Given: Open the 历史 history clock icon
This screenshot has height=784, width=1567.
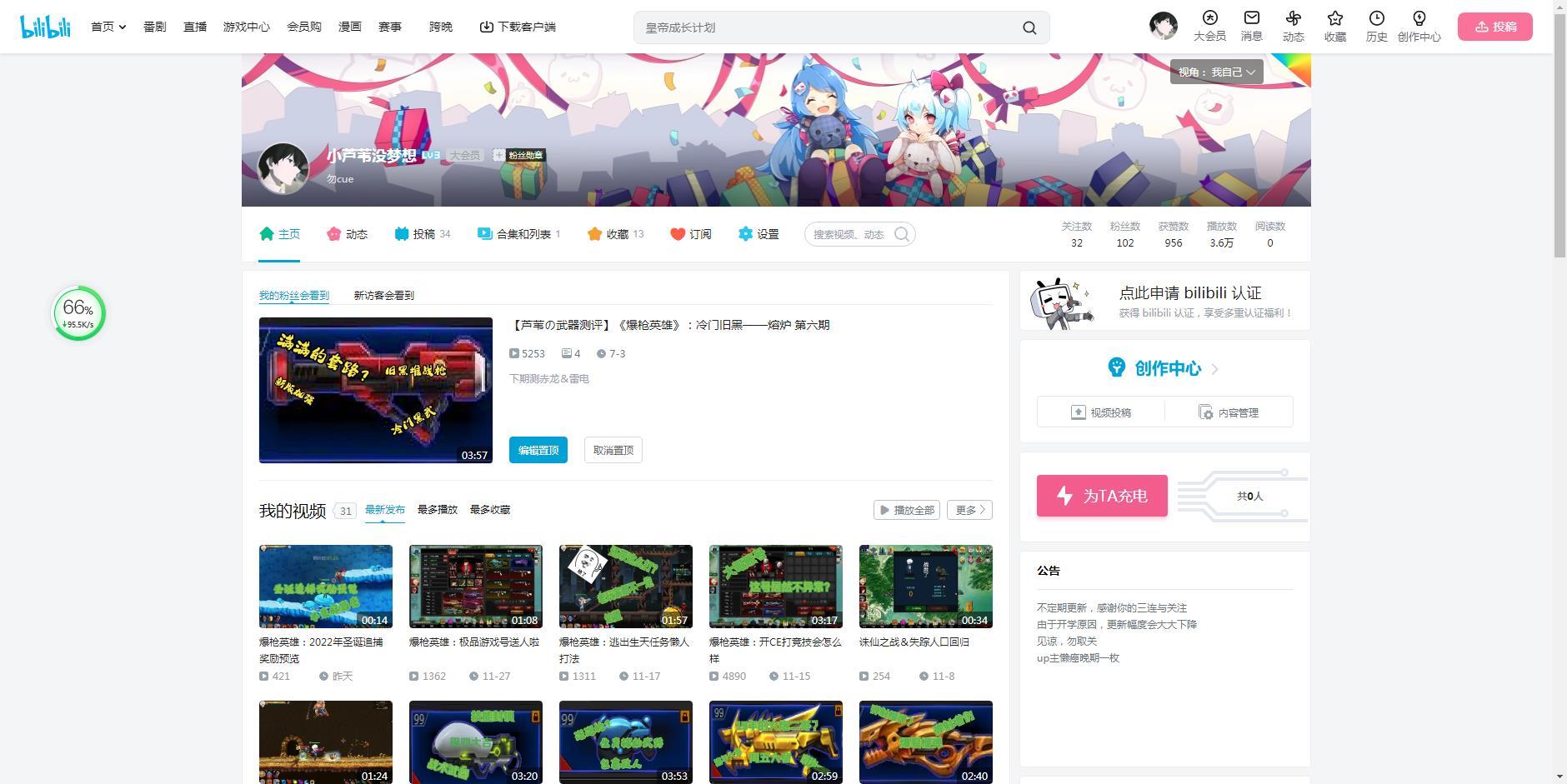Looking at the screenshot, I should click(1376, 26).
